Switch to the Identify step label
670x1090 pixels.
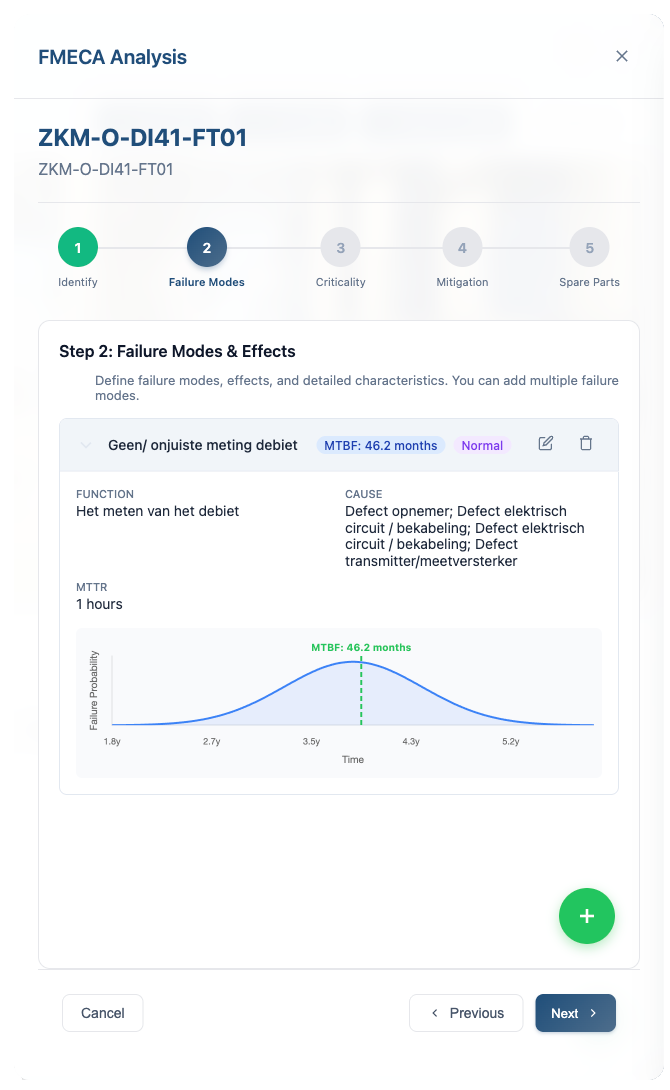[x=77, y=282]
